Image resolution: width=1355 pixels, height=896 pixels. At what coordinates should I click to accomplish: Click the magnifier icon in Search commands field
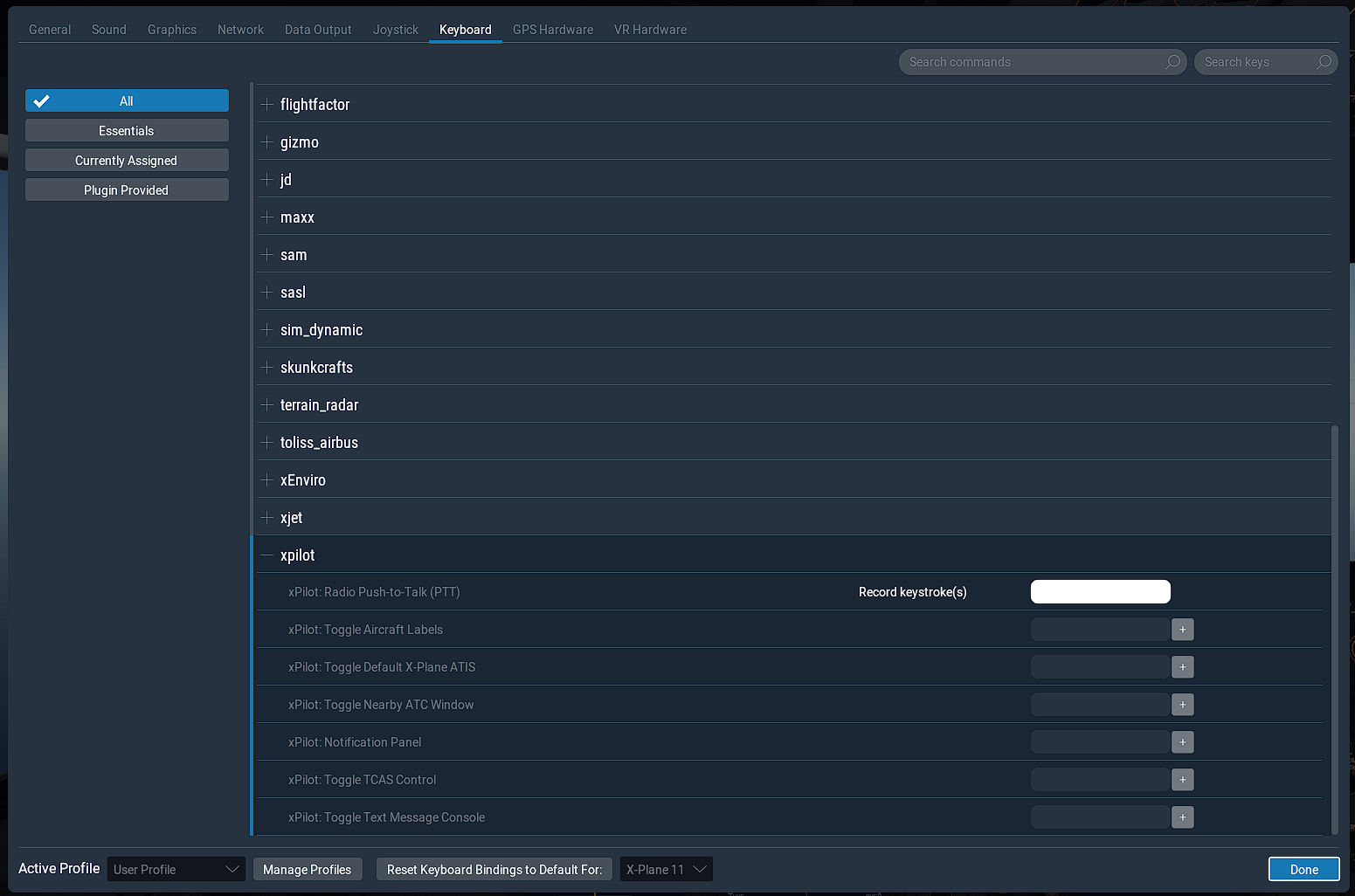pyautogui.click(x=1172, y=62)
